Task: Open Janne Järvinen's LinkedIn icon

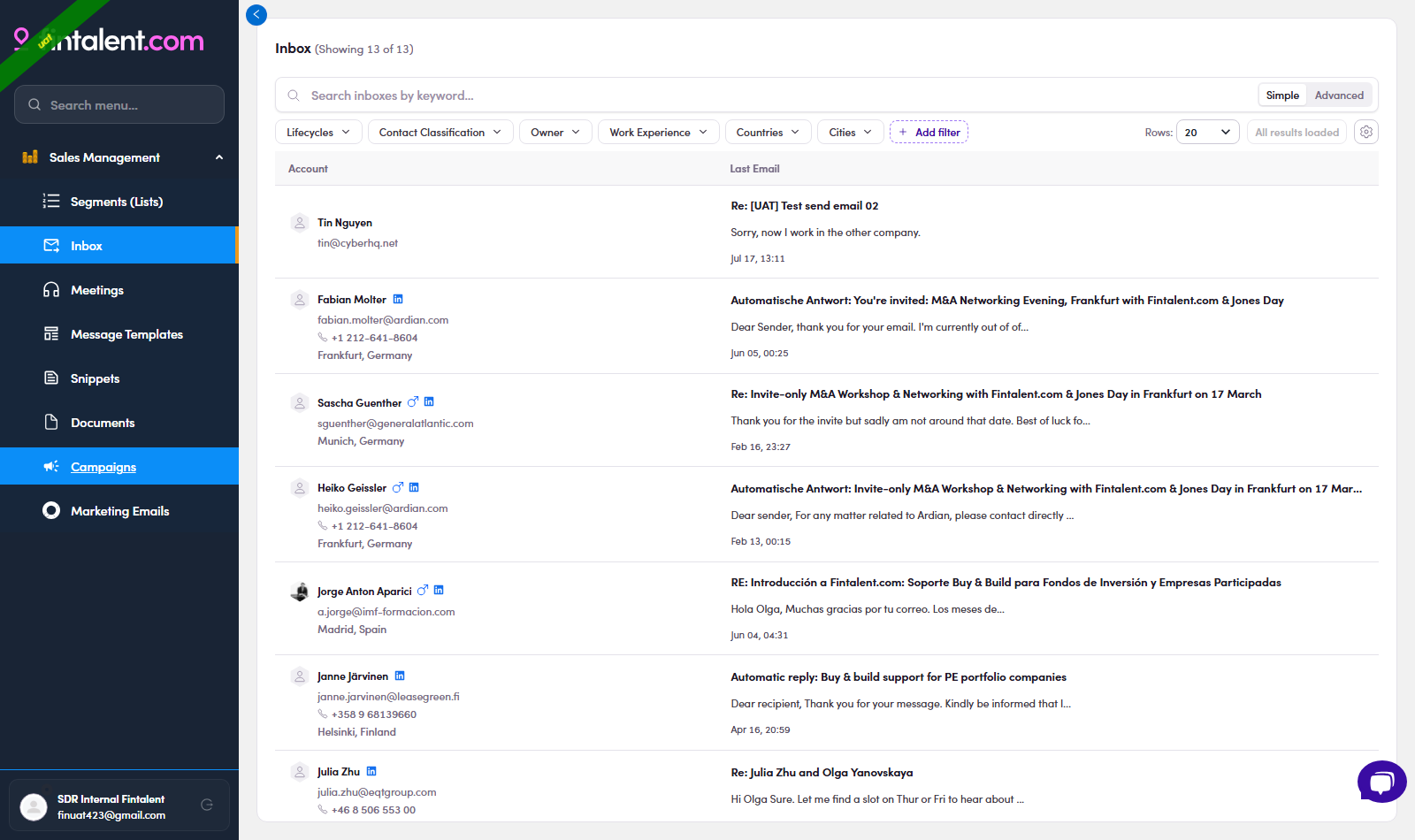Action: click(x=400, y=676)
